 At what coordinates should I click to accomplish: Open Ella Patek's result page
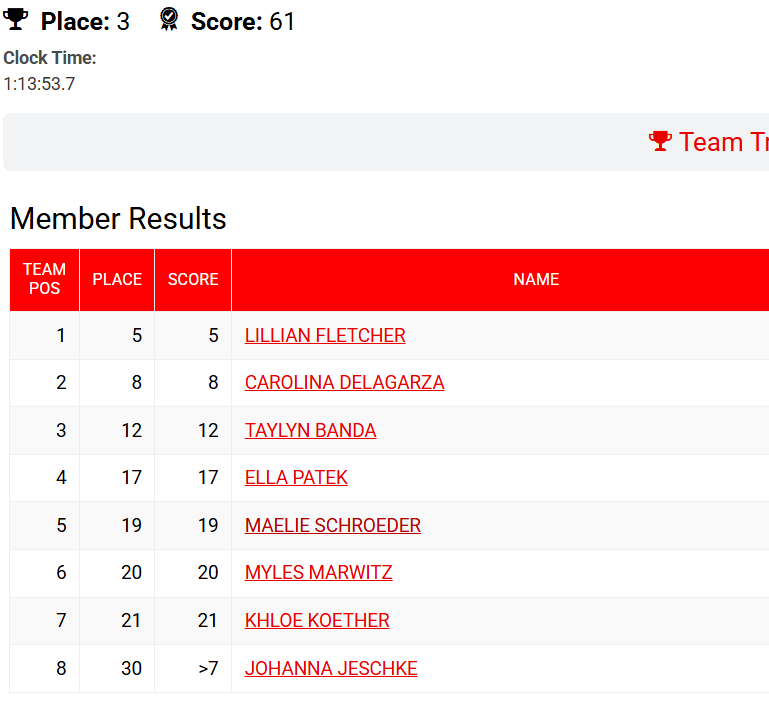[296, 477]
